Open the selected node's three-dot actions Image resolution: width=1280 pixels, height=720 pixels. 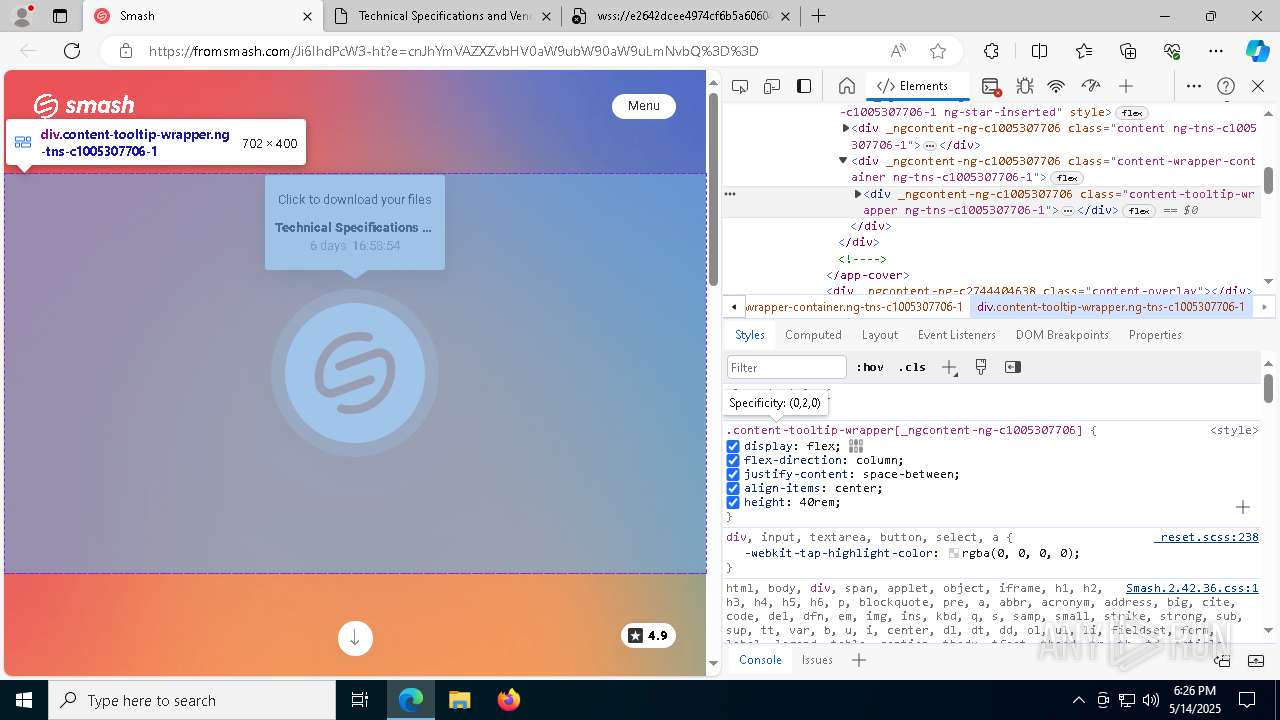pos(730,194)
